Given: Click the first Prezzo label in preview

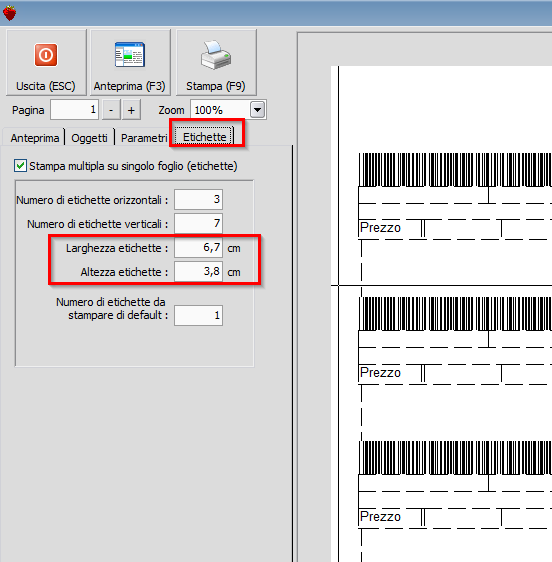Looking at the screenshot, I should point(380,228).
